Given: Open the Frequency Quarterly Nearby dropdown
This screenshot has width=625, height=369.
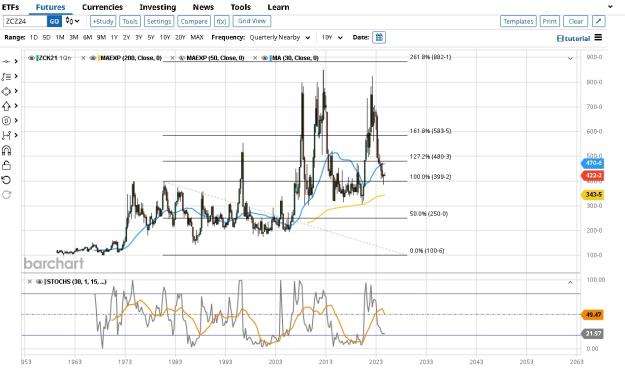Looking at the screenshot, I should [280, 37].
